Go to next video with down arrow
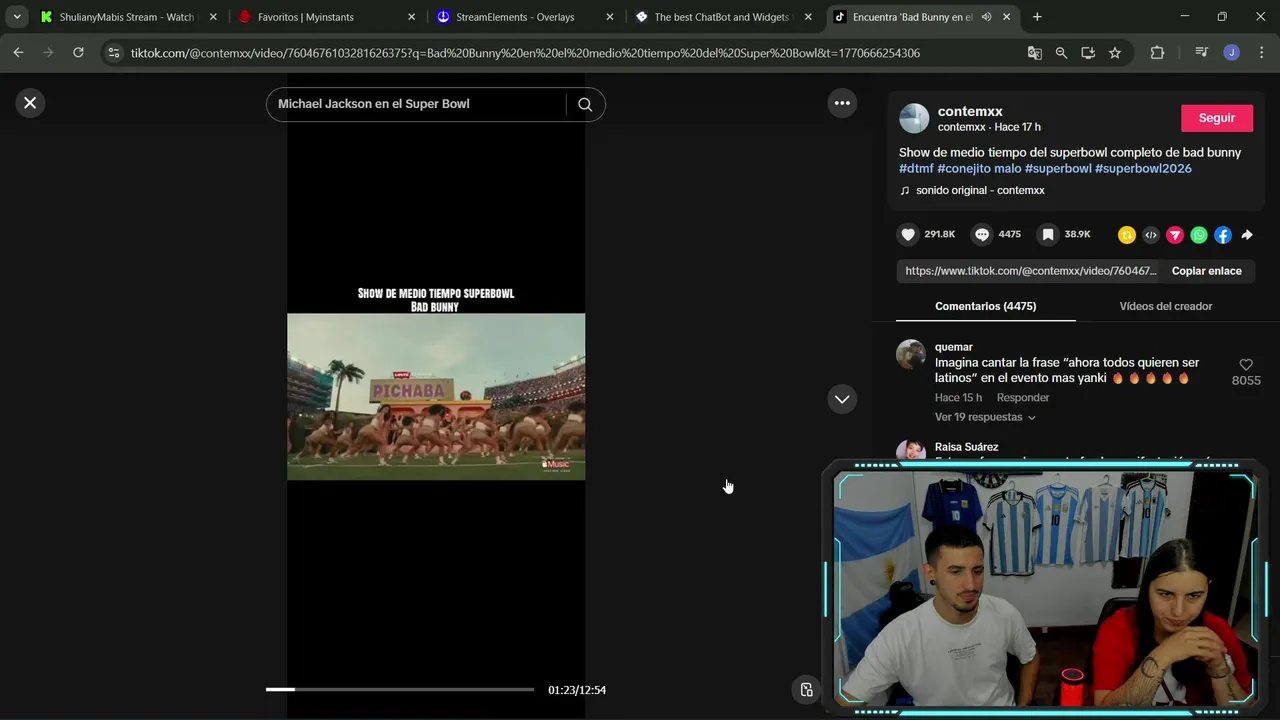 click(x=842, y=399)
